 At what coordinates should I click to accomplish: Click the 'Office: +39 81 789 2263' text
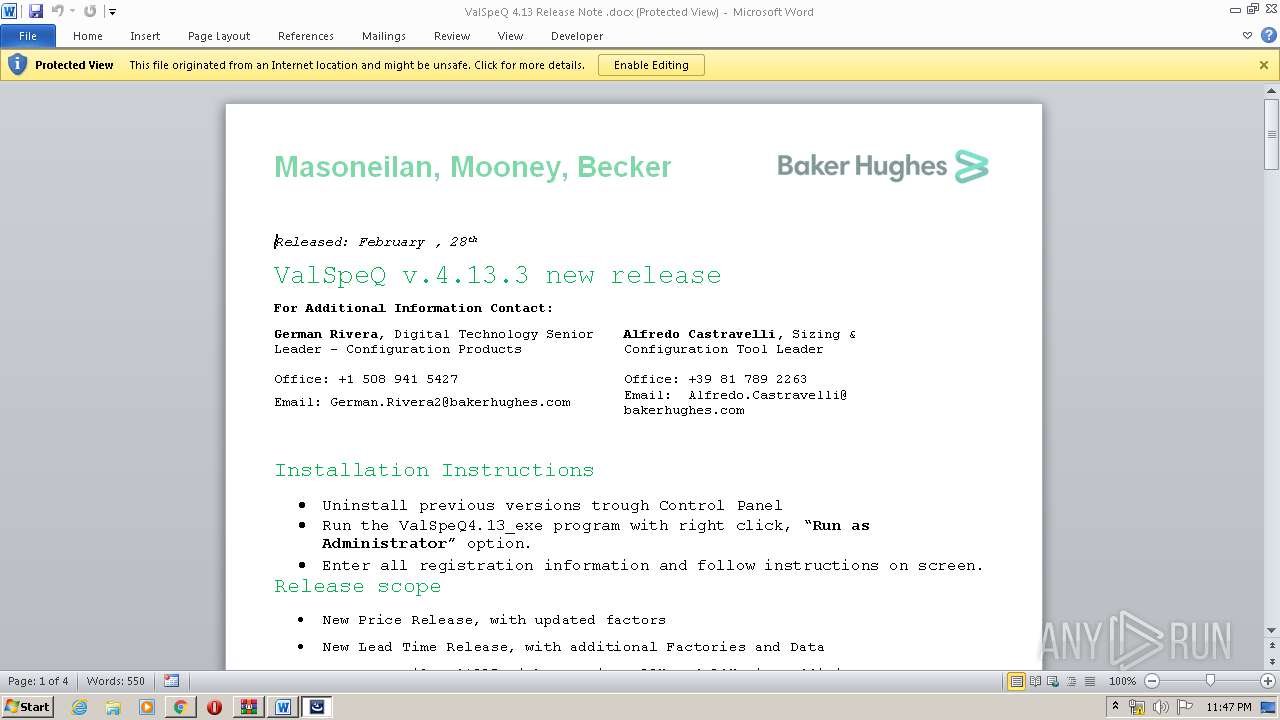(715, 379)
